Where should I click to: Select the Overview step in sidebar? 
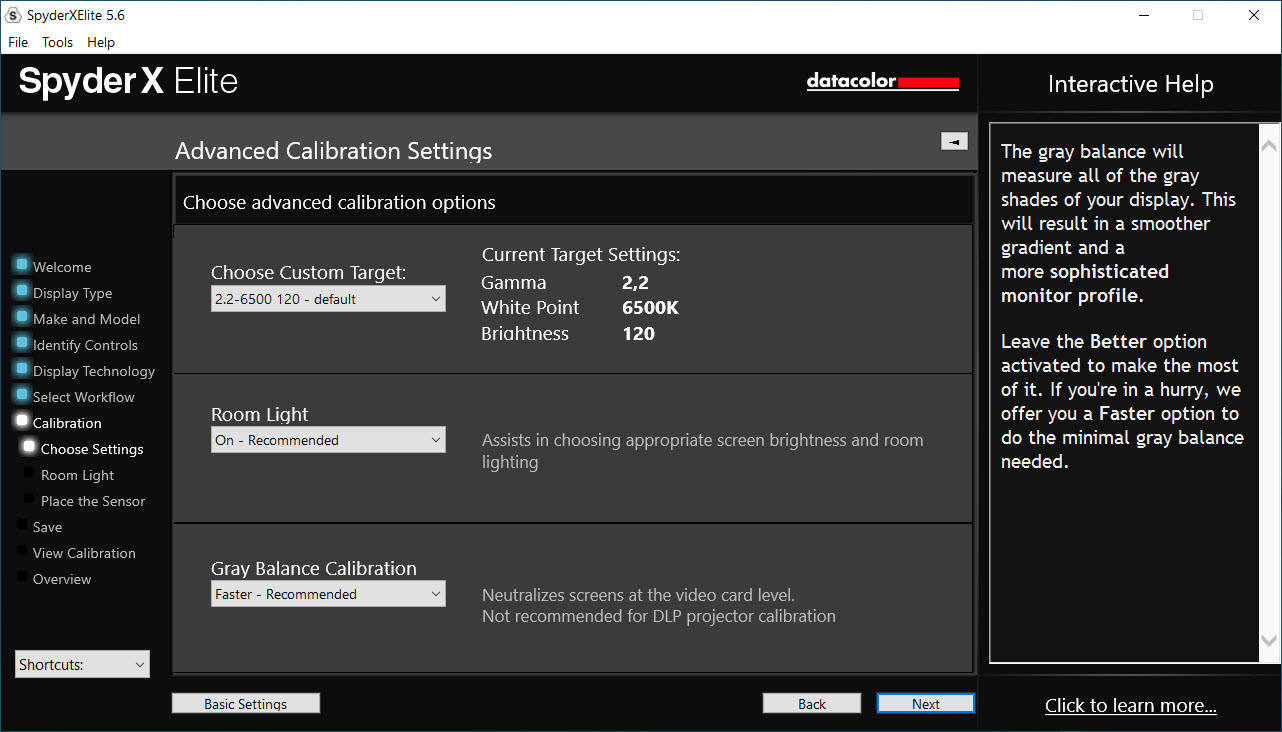(62, 579)
